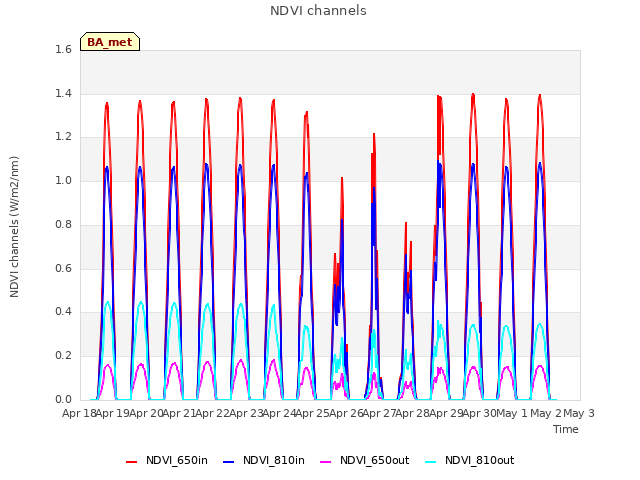Click the Apr 20 x-axis tick label
Viewport: 640px width, 480px height.
click(x=146, y=413)
